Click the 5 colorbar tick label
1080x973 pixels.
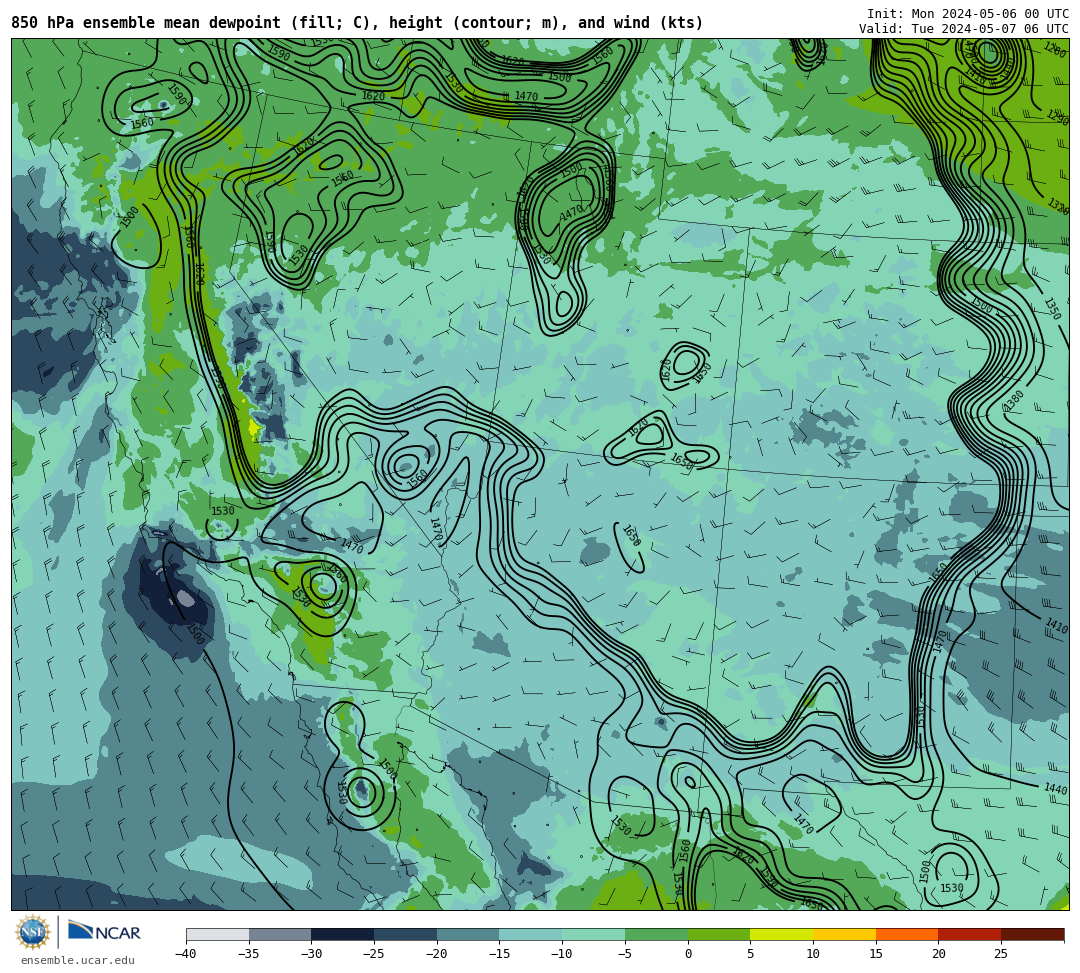pos(751,954)
